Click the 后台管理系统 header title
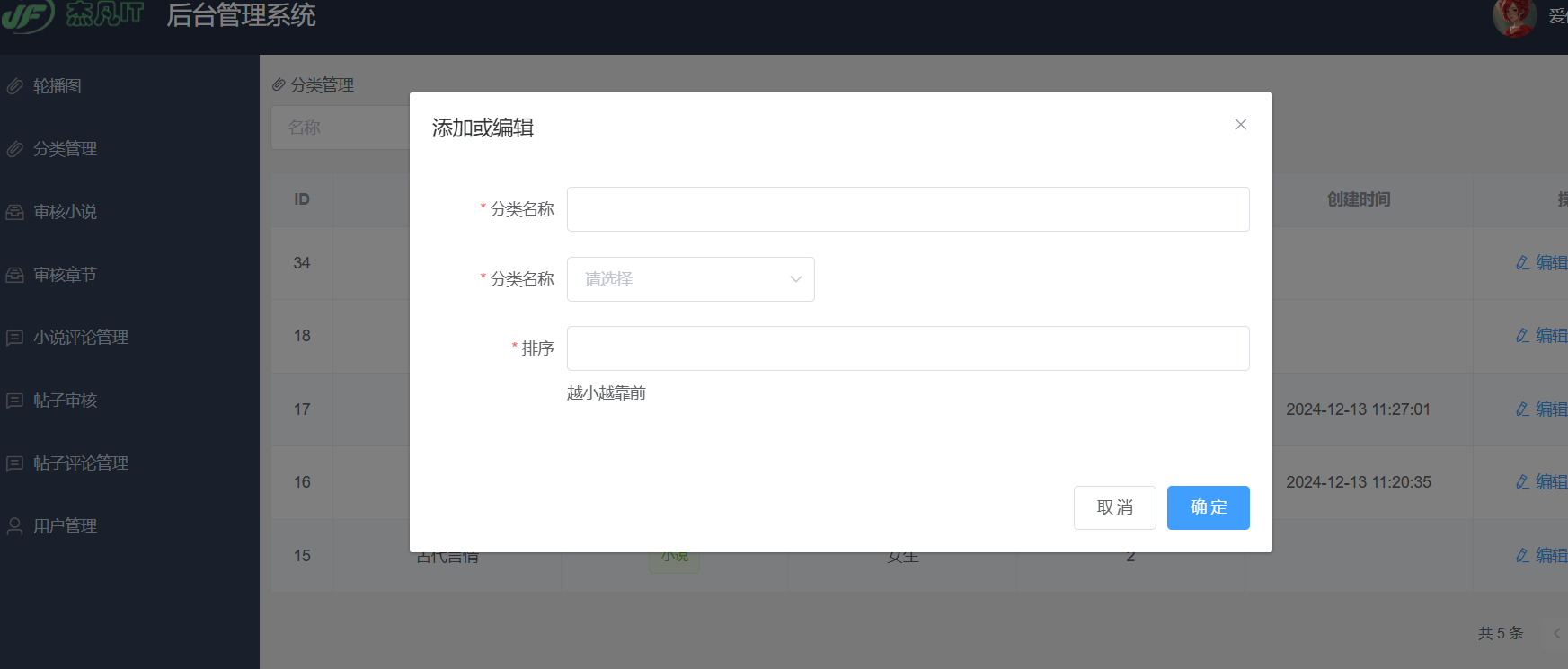 (241, 15)
